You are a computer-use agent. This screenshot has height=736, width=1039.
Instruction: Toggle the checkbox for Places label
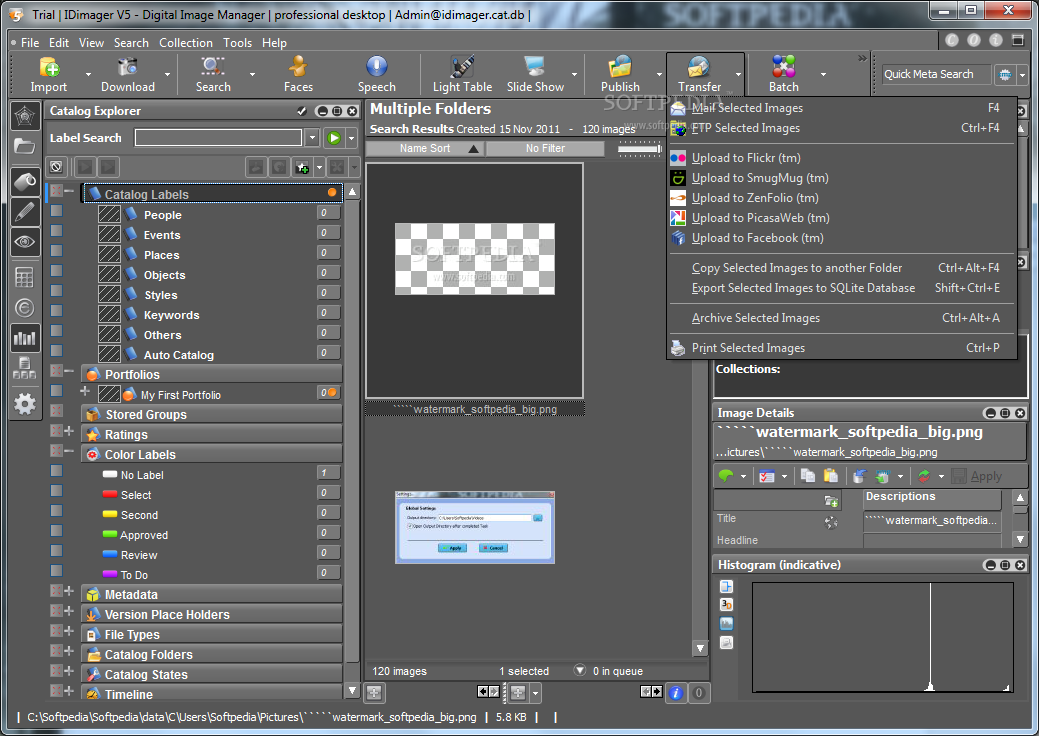point(56,250)
